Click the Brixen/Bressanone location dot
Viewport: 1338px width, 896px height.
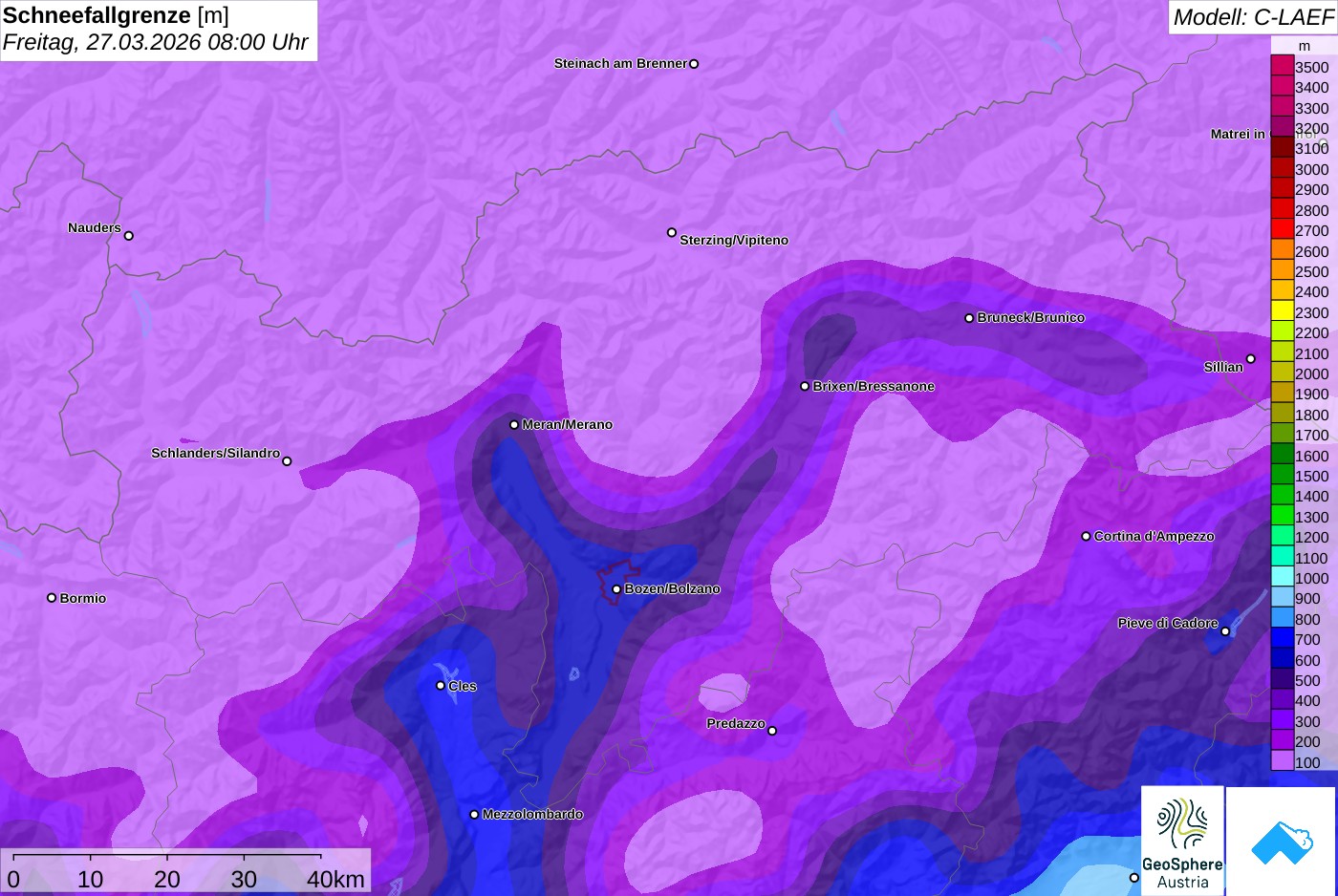[805, 386]
